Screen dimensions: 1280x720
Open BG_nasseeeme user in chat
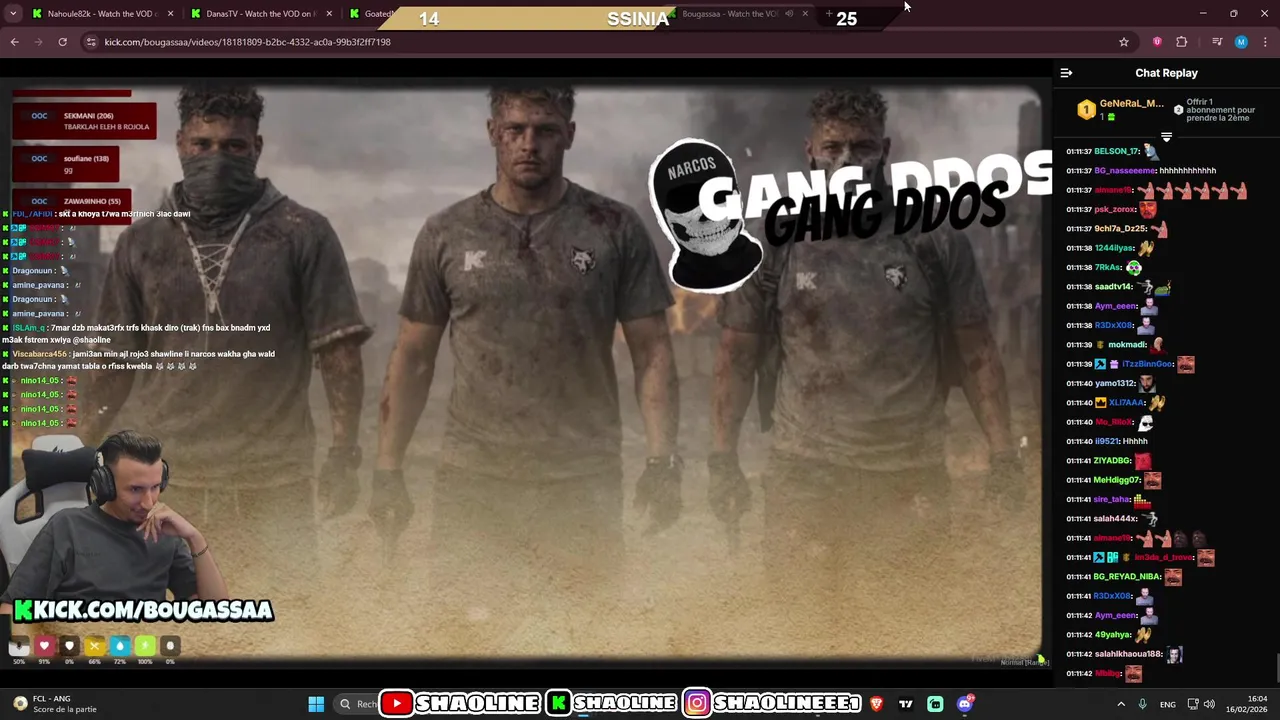tap(1125, 171)
